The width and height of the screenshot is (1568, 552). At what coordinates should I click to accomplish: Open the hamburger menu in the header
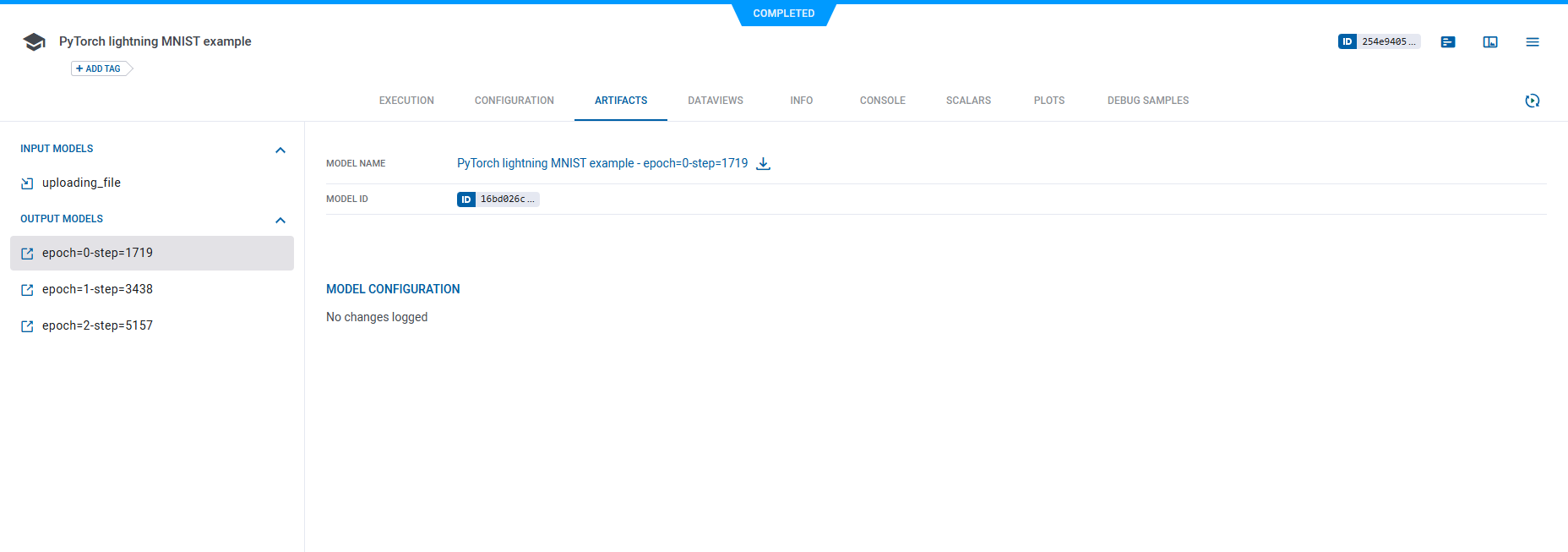pos(1532,42)
